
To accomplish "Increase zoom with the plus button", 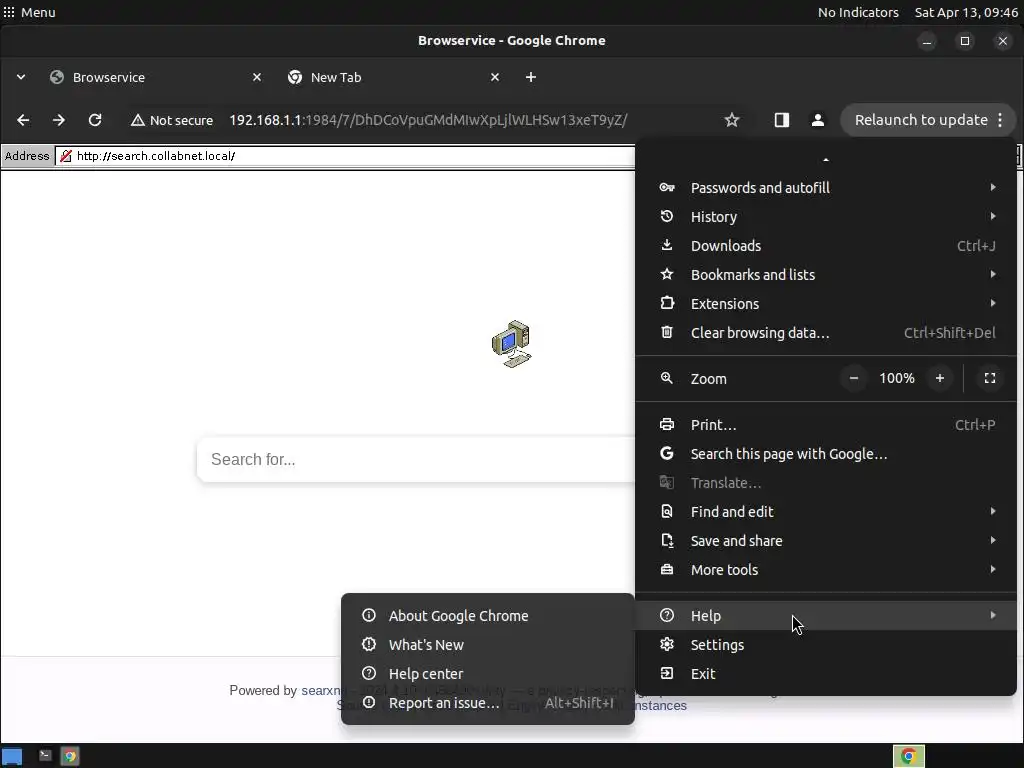I will point(940,378).
